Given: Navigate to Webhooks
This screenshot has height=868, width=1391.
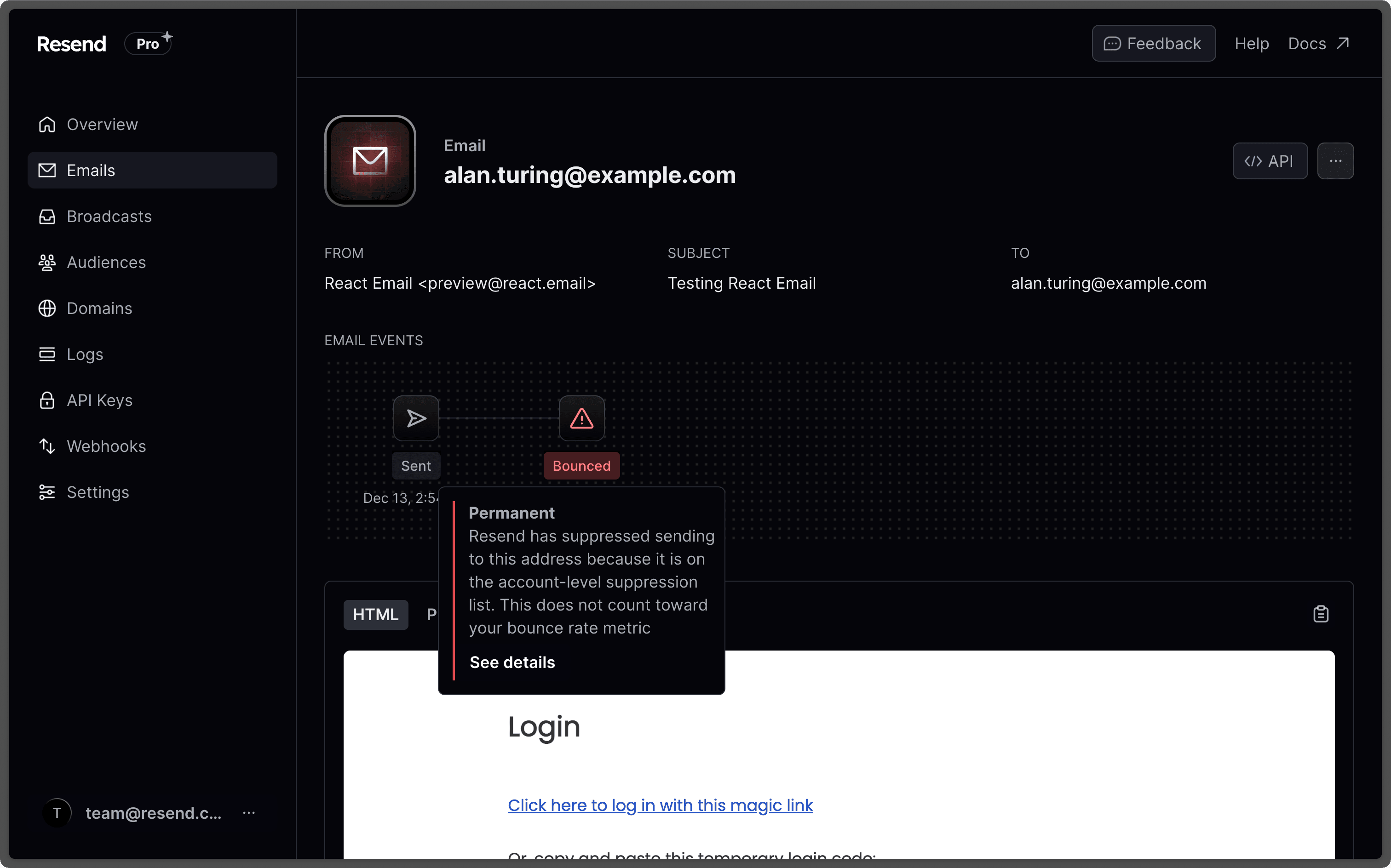Looking at the screenshot, I should 106,446.
